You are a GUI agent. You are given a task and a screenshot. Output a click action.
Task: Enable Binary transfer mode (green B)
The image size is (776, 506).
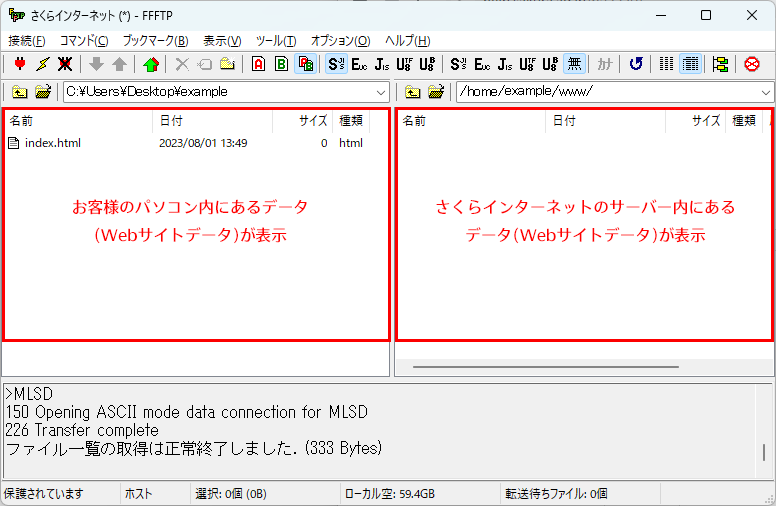[x=281, y=64]
